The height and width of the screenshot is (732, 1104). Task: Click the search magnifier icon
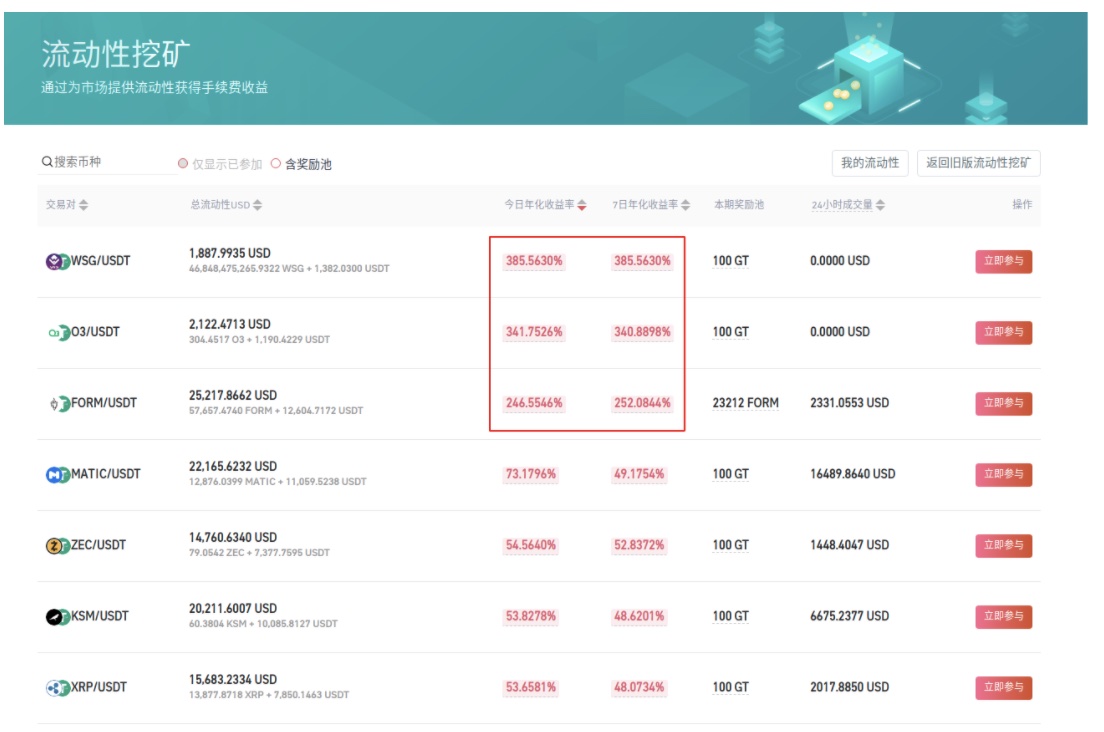point(46,162)
